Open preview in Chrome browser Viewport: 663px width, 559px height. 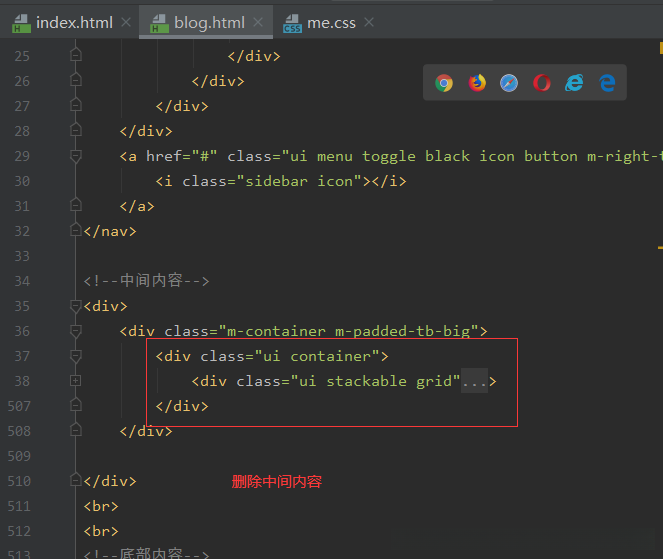click(444, 83)
